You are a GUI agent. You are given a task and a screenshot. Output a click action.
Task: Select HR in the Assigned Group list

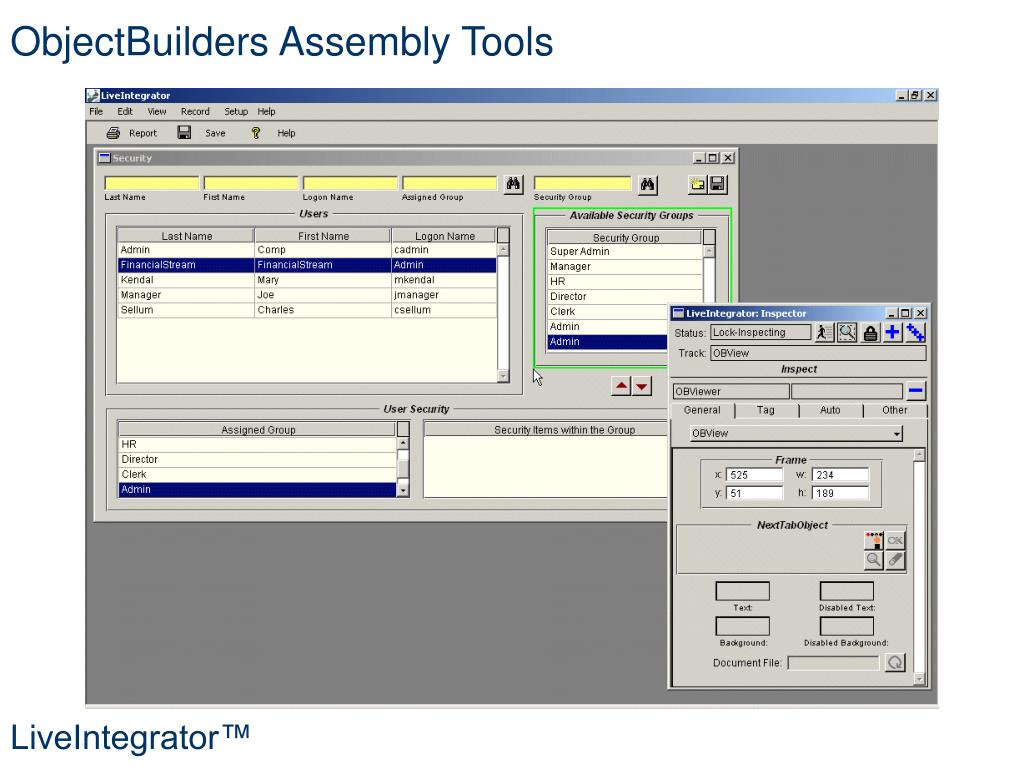coord(257,444)
